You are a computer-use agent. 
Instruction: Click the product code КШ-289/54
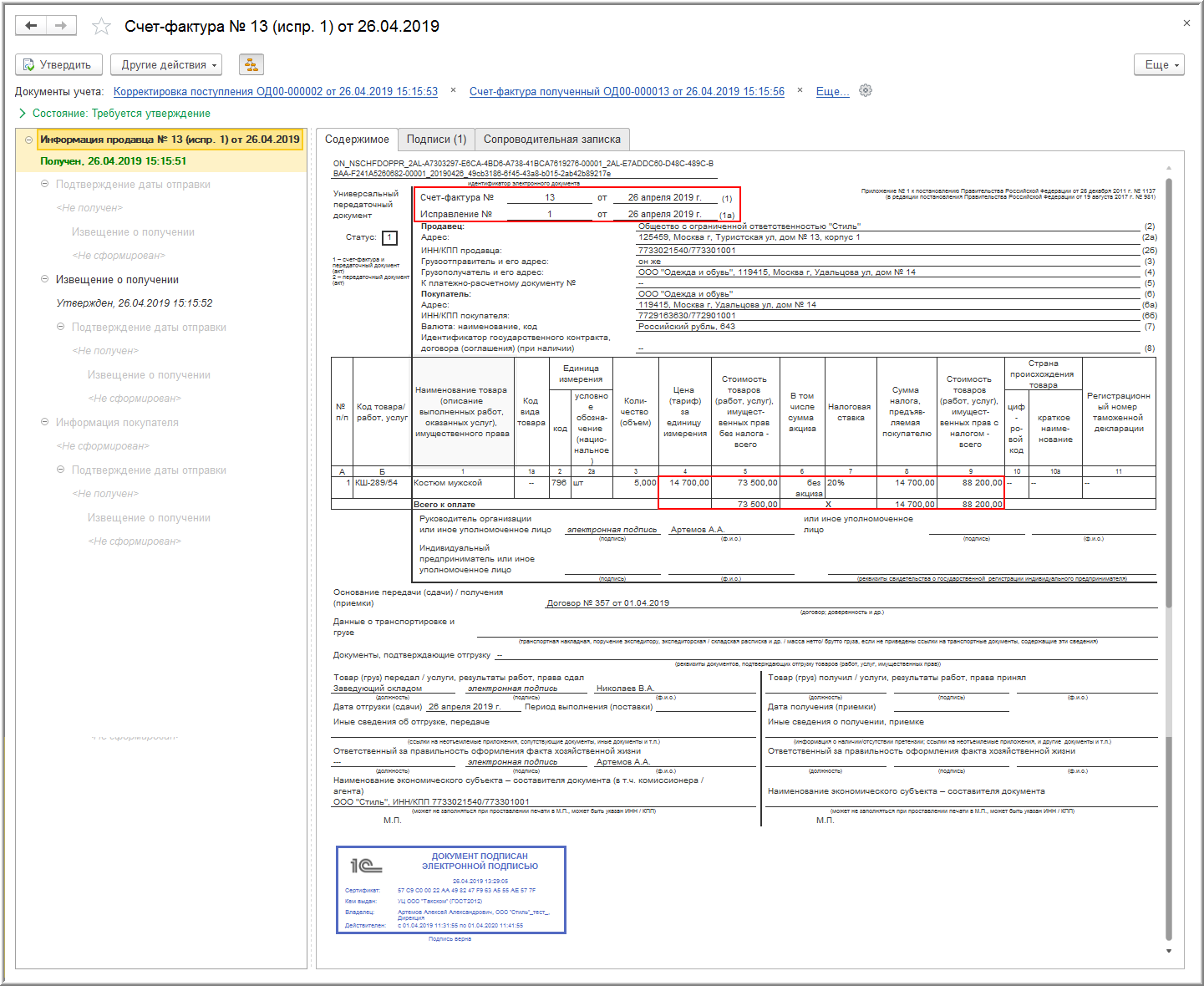click(x=377, y=483)
